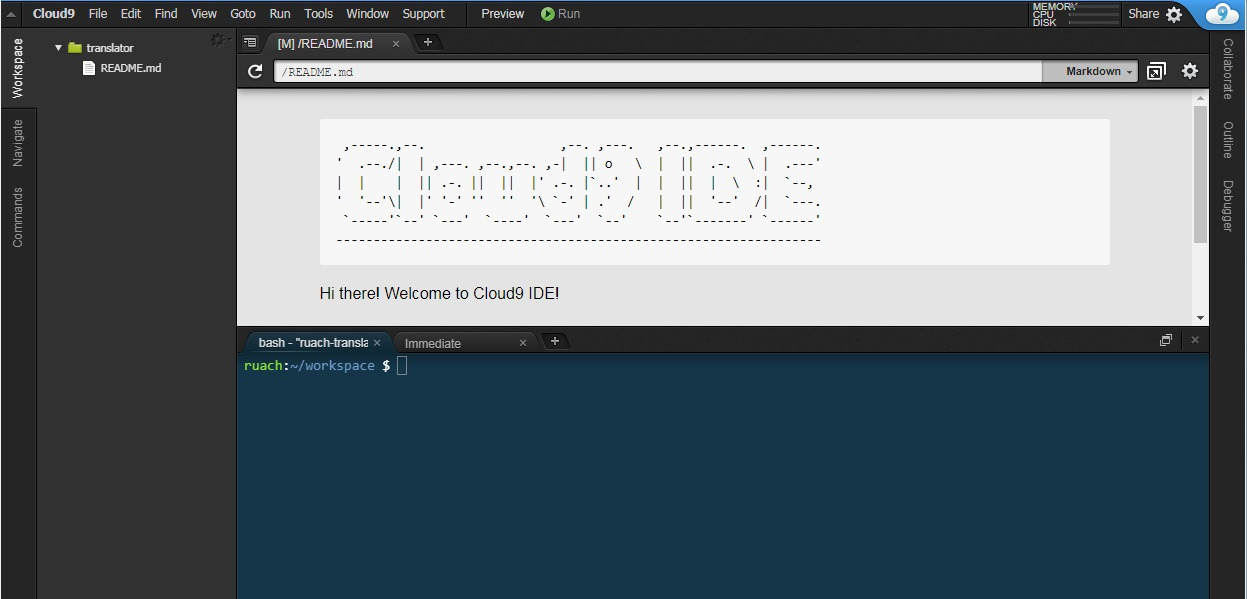Open the Cloud9 menu

tap(54, 14)
